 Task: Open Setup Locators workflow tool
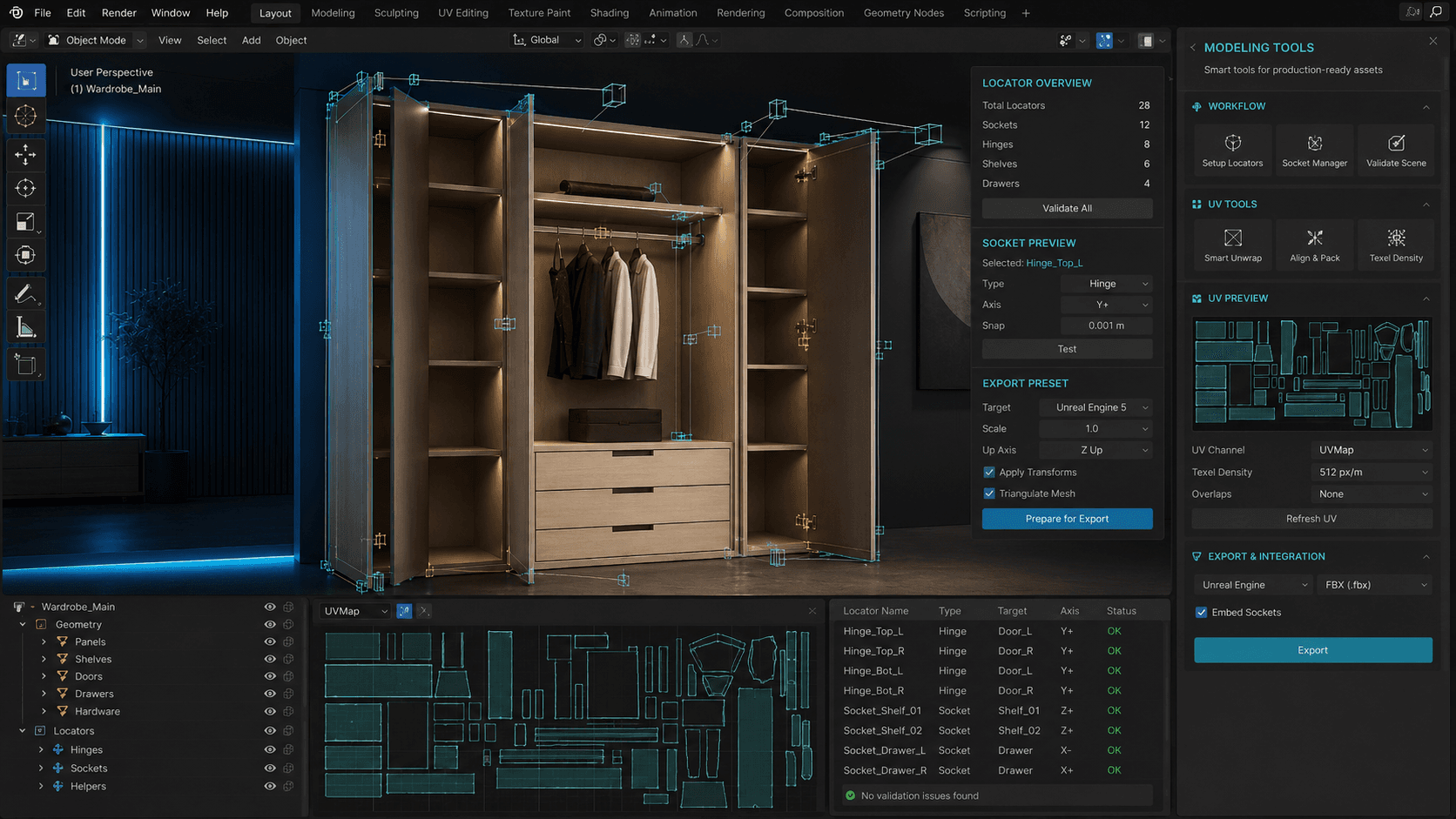pyautogui.click(x=1232, y=150)
